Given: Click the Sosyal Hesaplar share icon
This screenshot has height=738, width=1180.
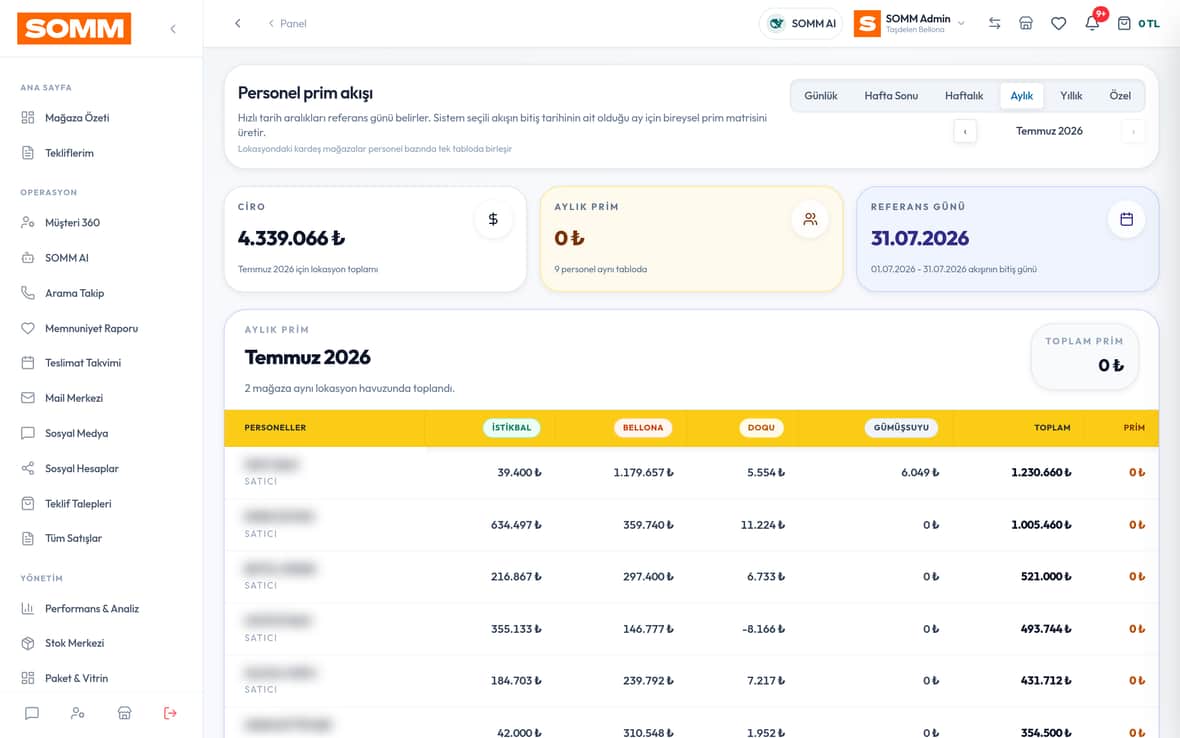Looking at the screenshot, I should click(28, 469).
